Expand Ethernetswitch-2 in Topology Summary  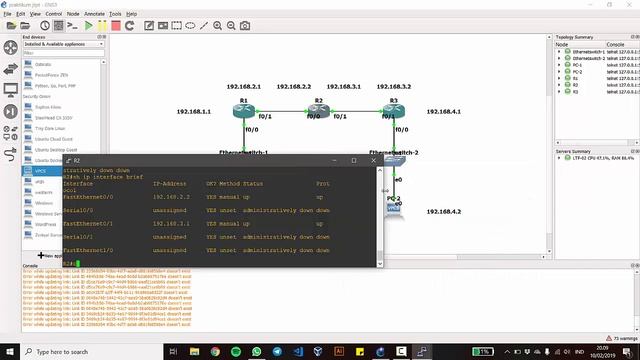(x=559, y=58)
